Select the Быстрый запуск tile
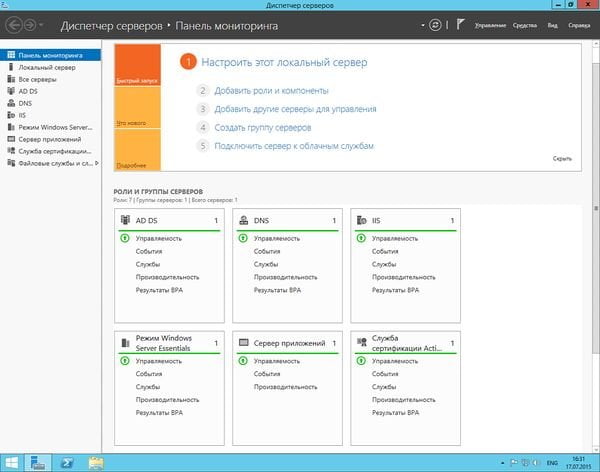This screenshot has height=472, width=600. pyautogui.click(x=137, y=64)
